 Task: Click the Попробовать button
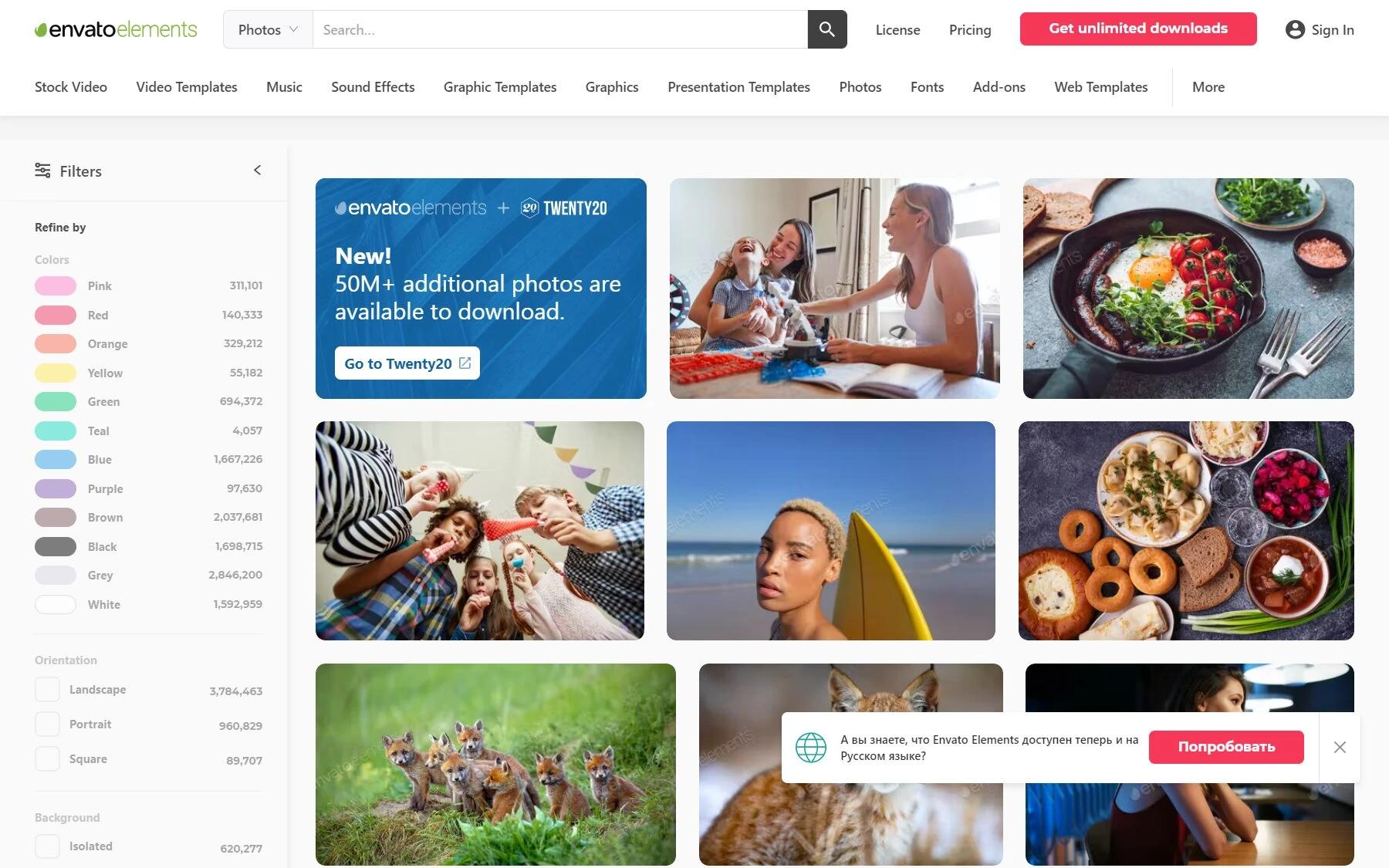coord(1226,747)
